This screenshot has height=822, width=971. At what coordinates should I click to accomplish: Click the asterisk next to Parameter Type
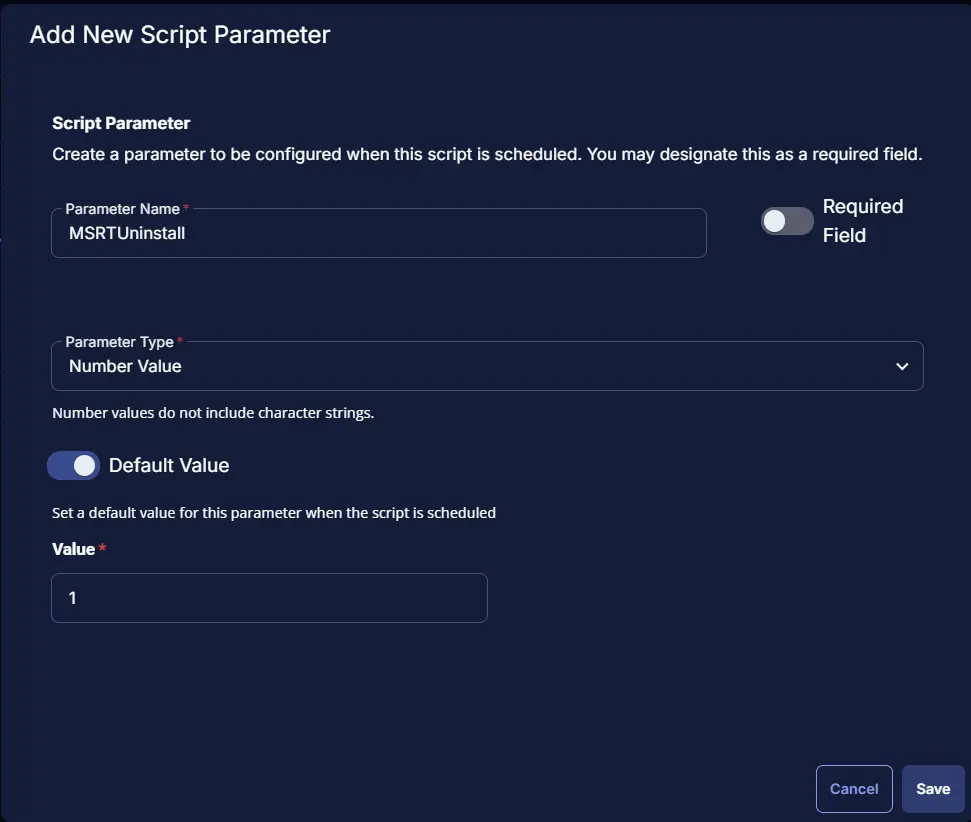coord(180,340)
